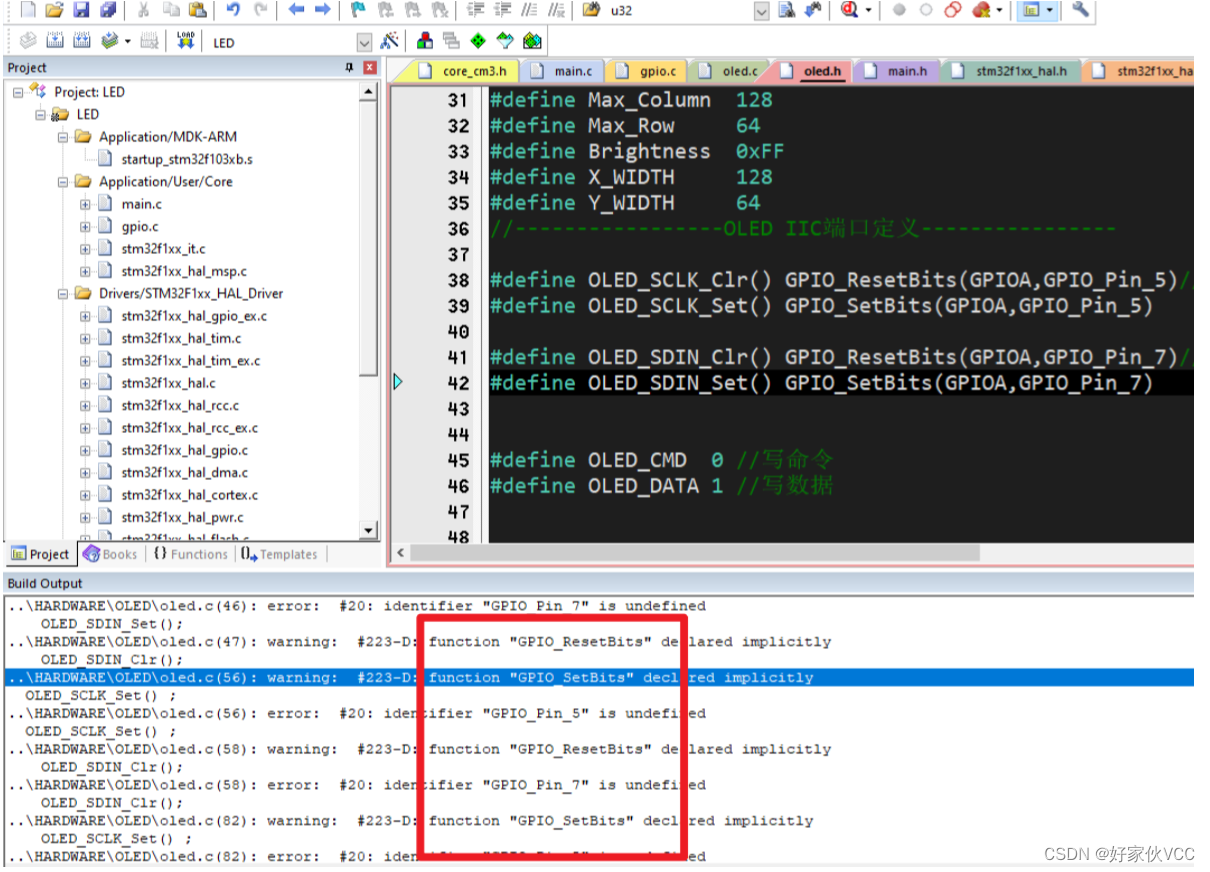Select stm32f1xx_hal_tim.c in the project tree

181,339
